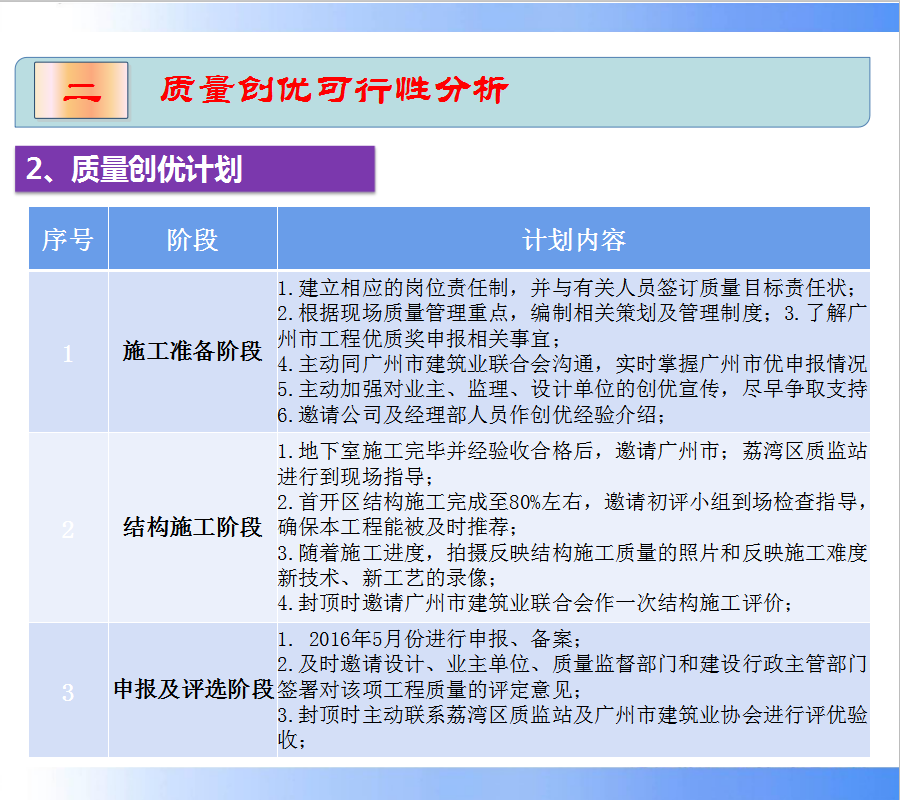Click line '1.地下室施工完毕并经验收合格后'

pos(572,451)
